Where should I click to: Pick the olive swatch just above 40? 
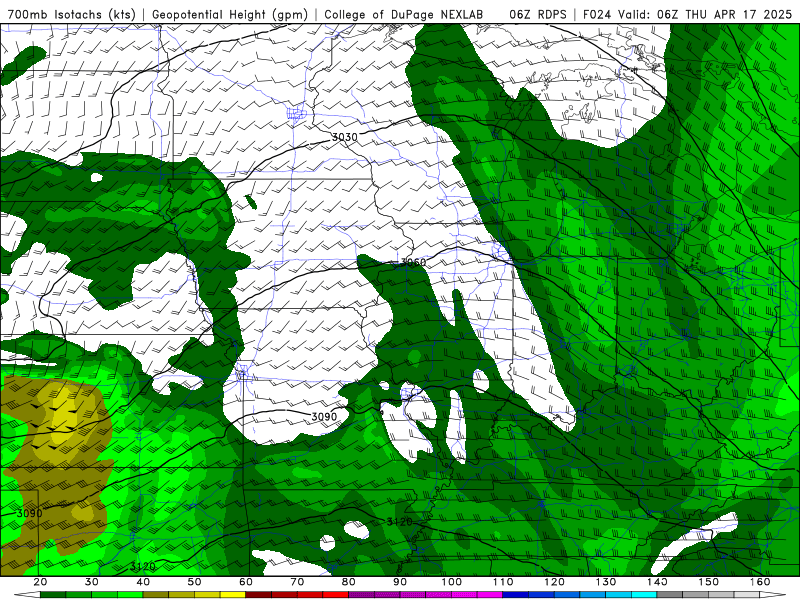tap(156, 595)
